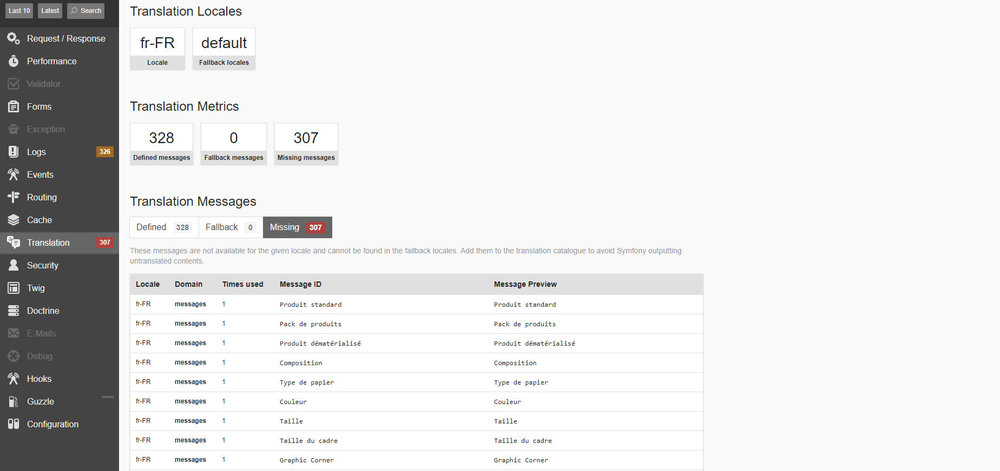Click the Exception icon in sidebar

[x=13, y=129]
